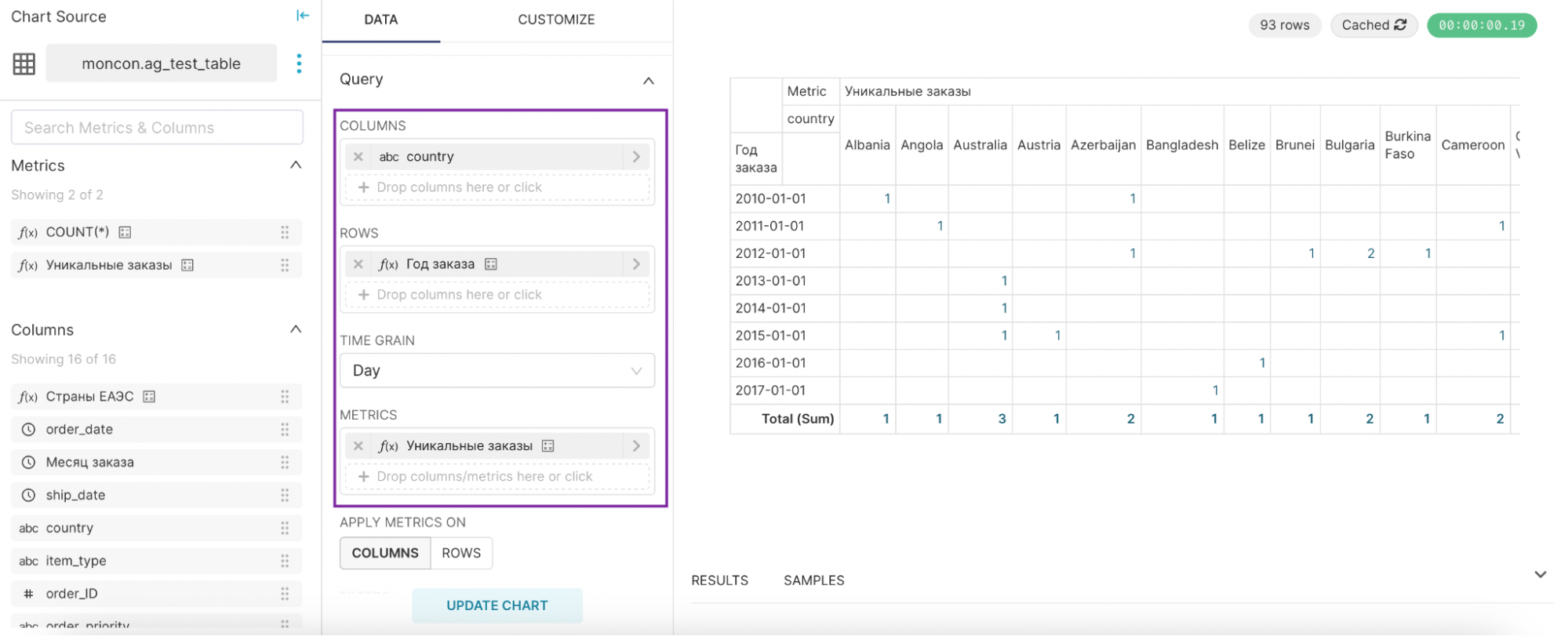Click the Cached refresh icon
This screenshot has height=636, width=1568.
[1400, 25]
